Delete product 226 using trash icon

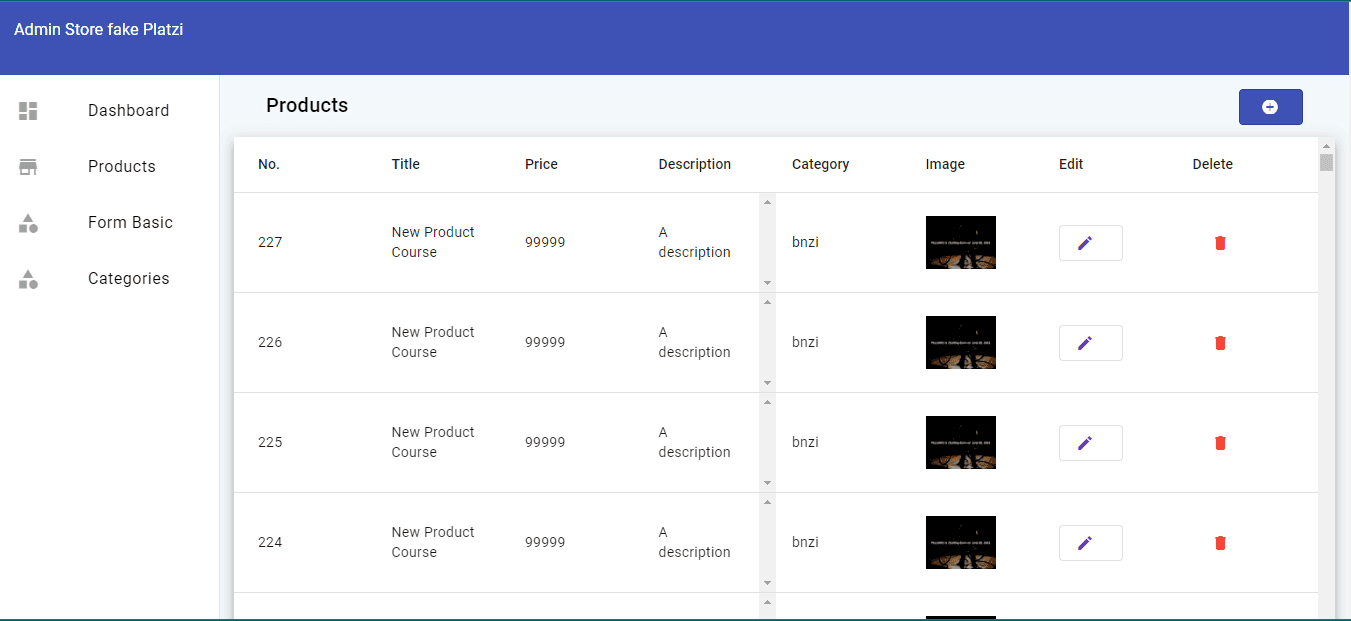(1220, 343)
